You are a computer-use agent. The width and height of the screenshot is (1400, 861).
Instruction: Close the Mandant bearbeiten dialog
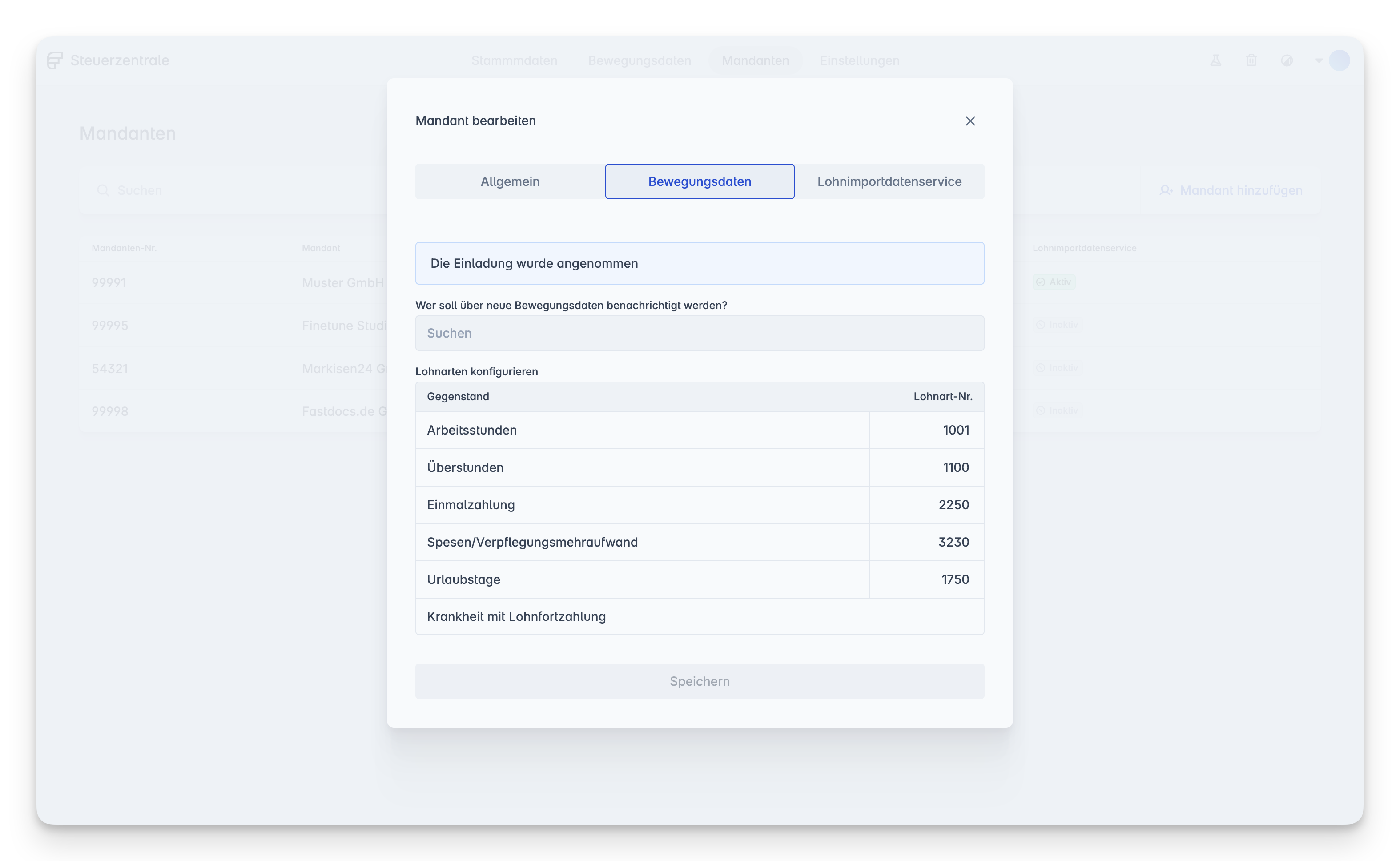(x=970, y=121)
